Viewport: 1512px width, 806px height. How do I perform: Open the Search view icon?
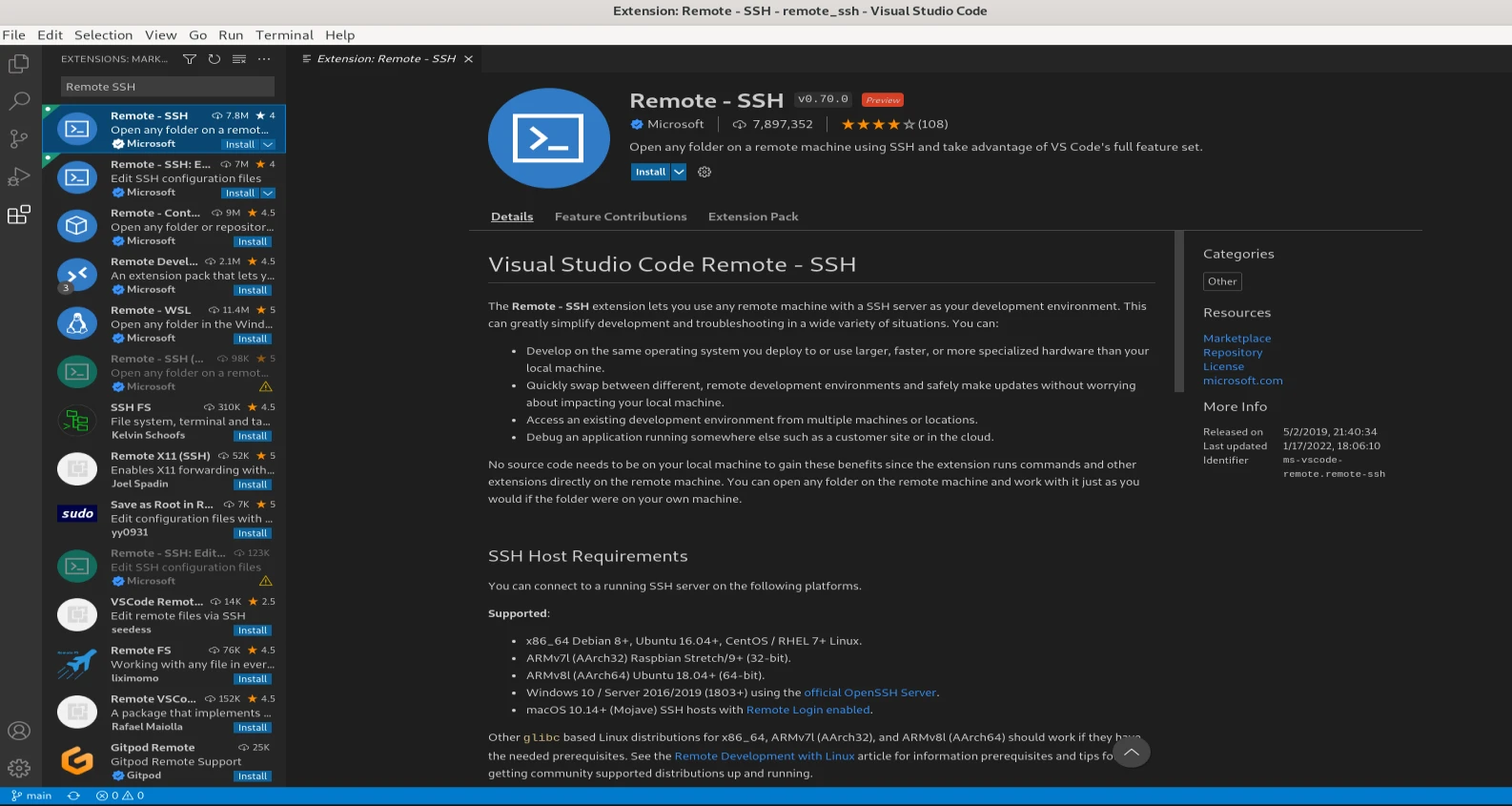point(19,101)
